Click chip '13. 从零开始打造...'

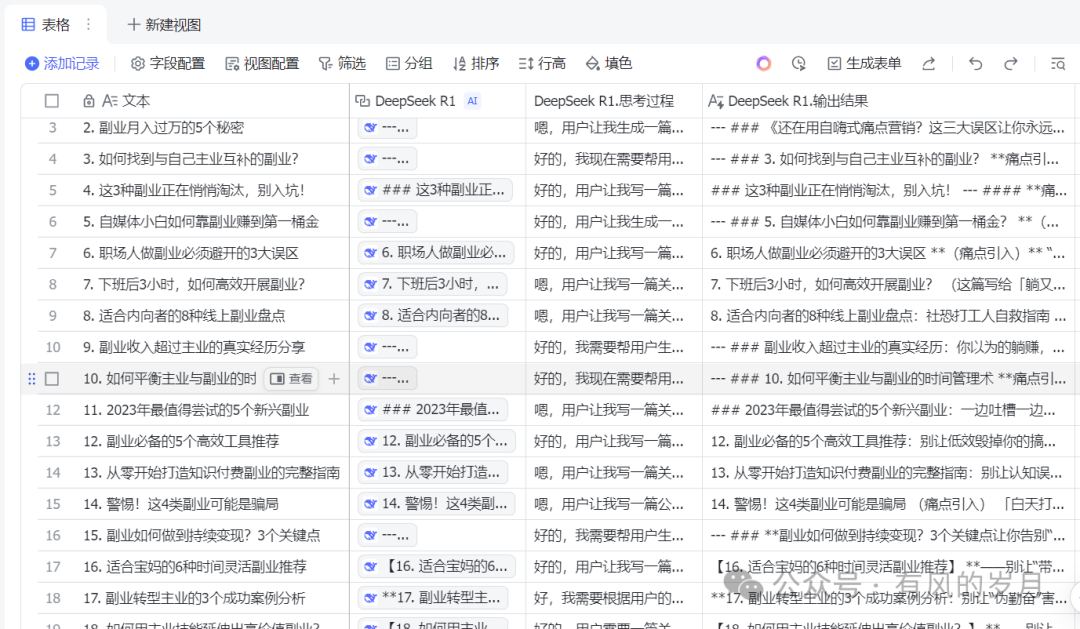[x=433, y=473]
